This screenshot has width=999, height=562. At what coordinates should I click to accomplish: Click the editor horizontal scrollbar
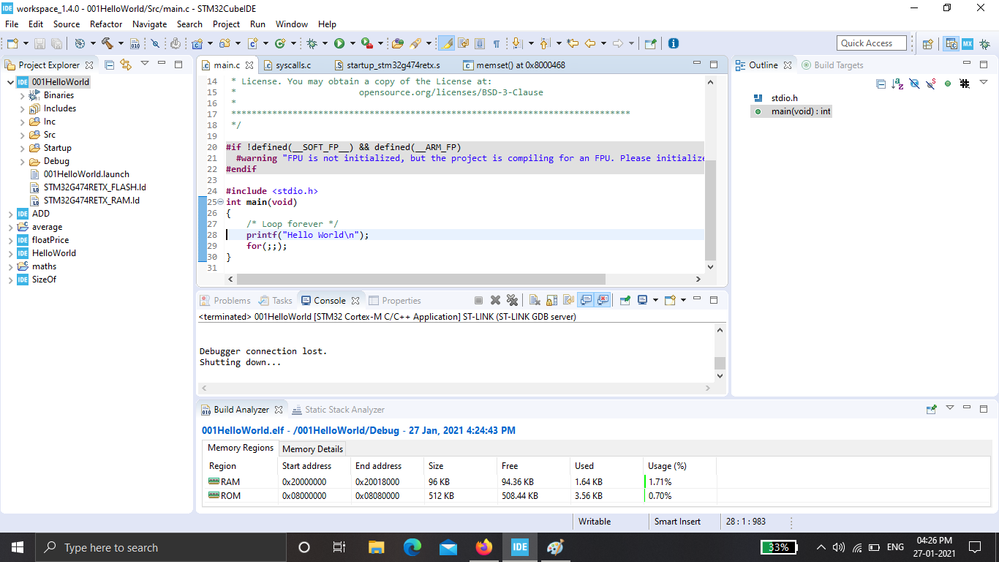click(x=421, y=279)
